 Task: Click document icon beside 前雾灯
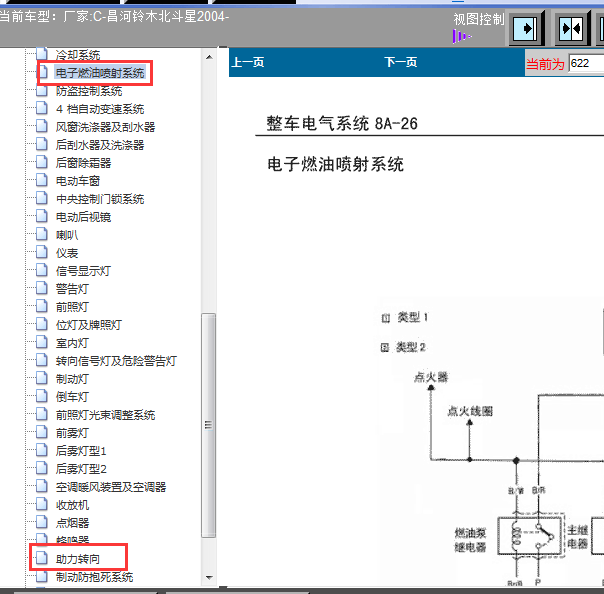(x=42, y=432)
